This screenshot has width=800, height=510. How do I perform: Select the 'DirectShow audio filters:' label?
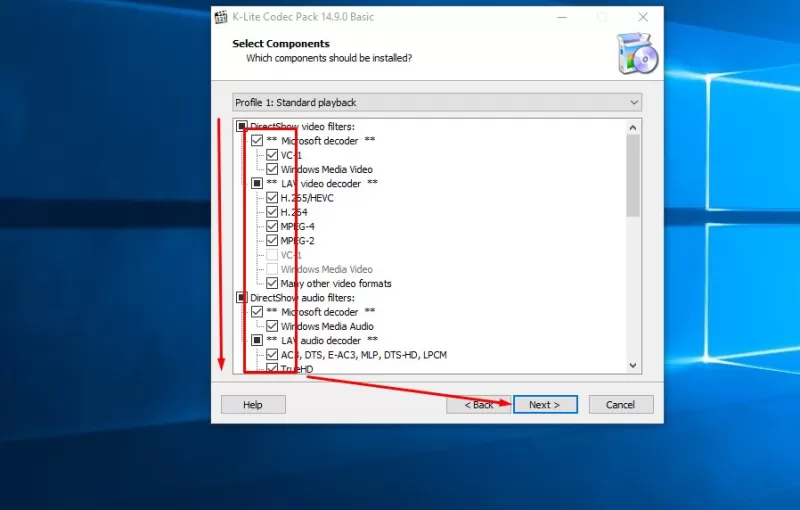click(302, 298)
